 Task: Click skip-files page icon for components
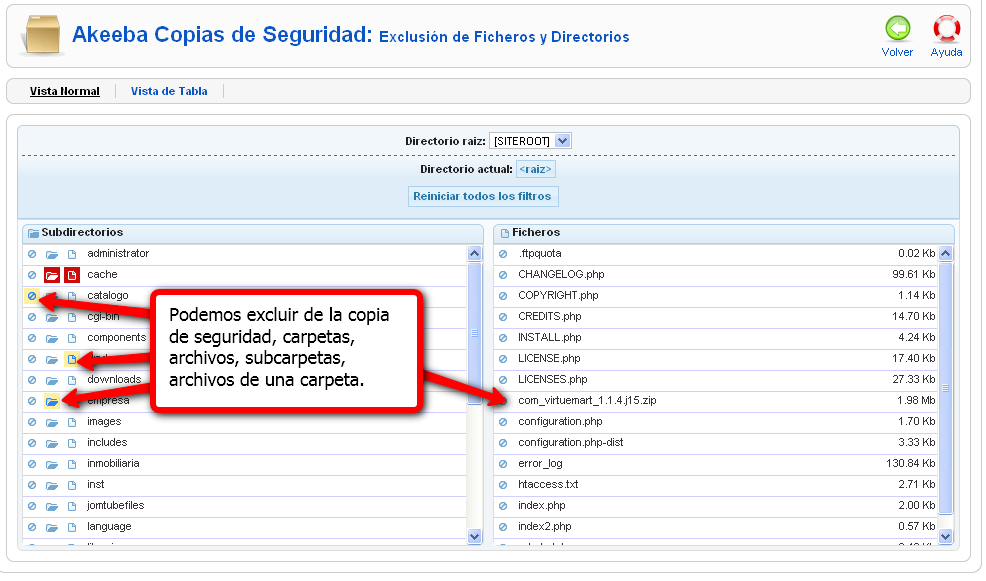click(72, 339)
